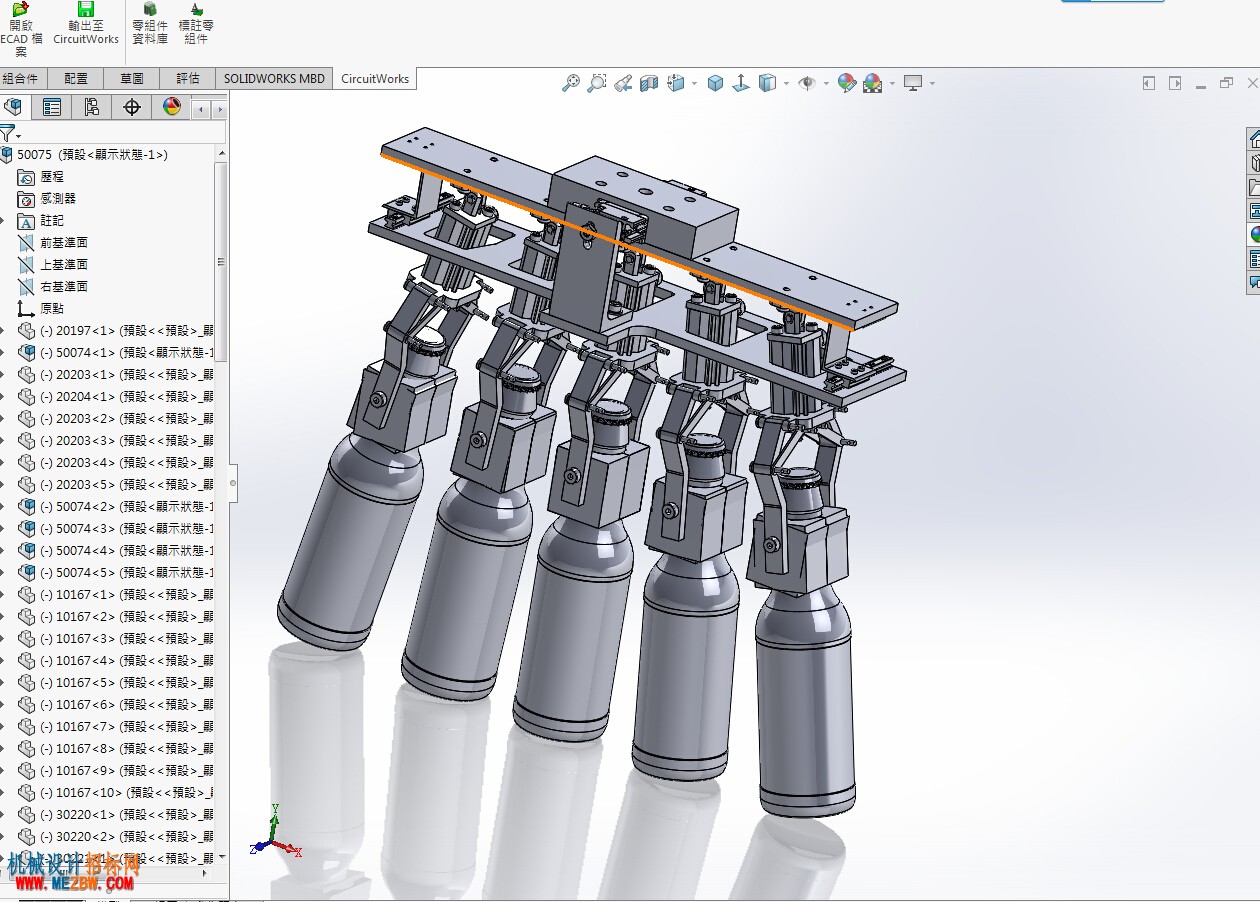Click the Normal To axis icon

[x=741, y=83]
